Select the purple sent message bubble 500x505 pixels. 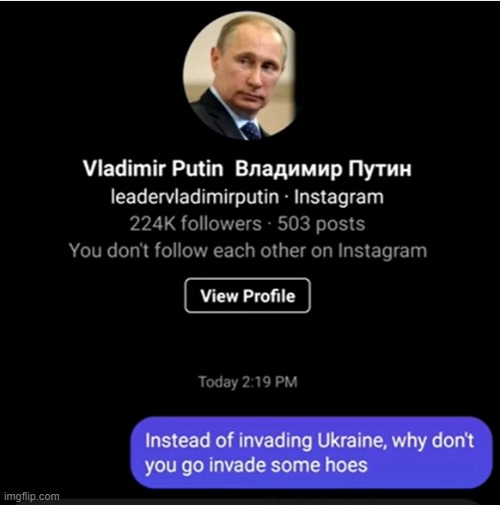311,453
